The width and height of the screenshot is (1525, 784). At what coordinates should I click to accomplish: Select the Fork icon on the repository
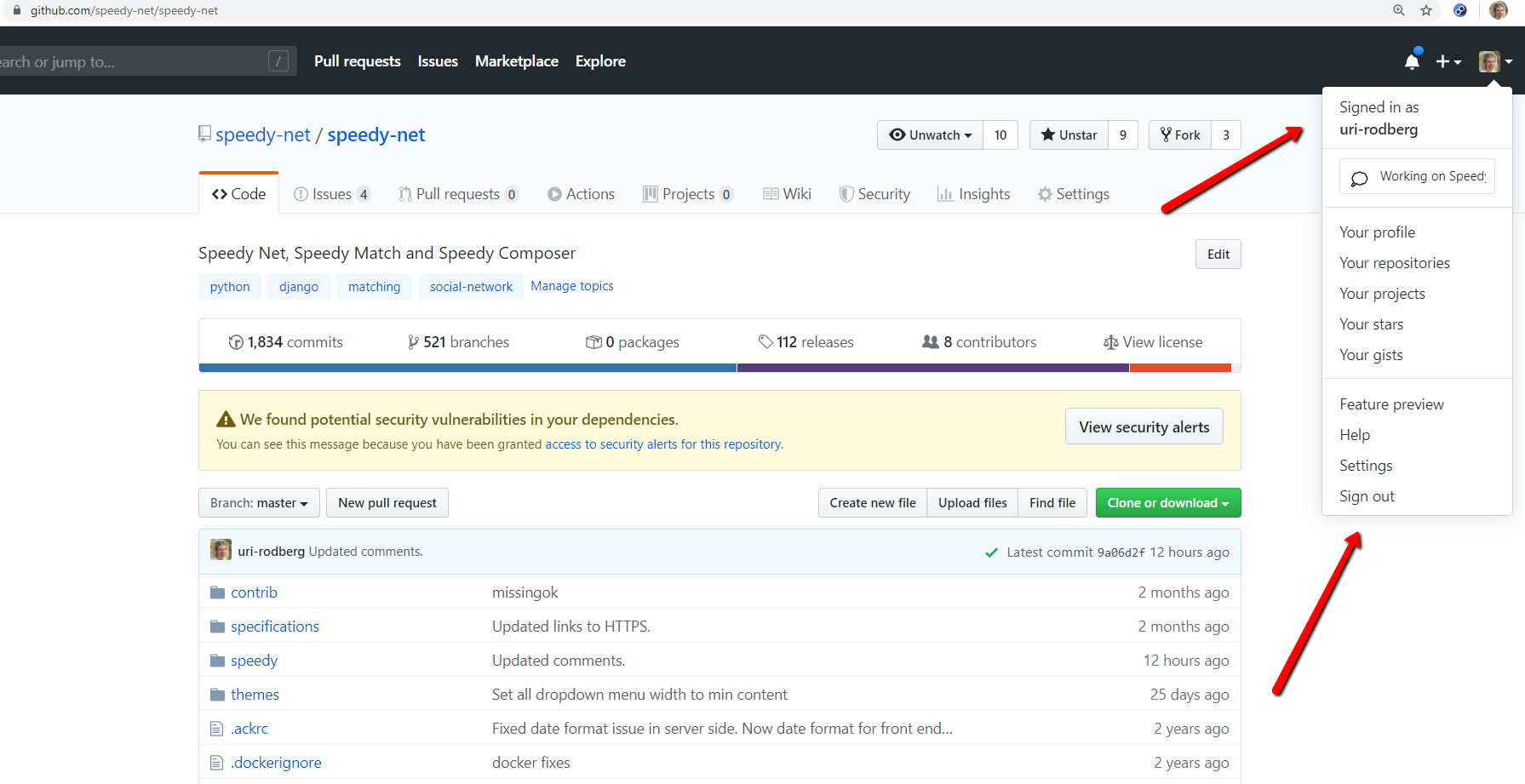click(x=1165, y=134)
